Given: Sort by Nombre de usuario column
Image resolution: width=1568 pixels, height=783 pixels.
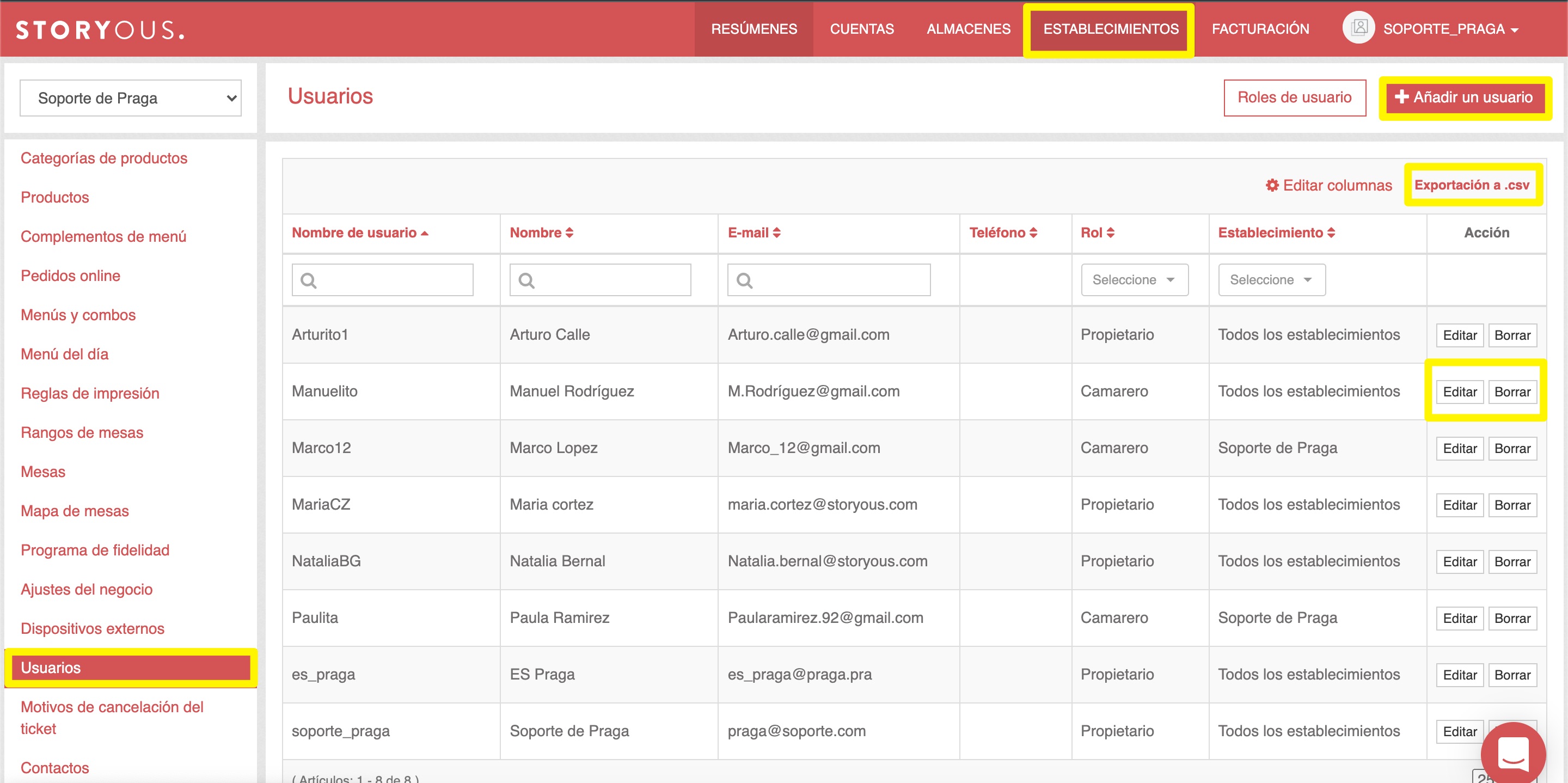Looking at the screenshot, I should 360,233.
